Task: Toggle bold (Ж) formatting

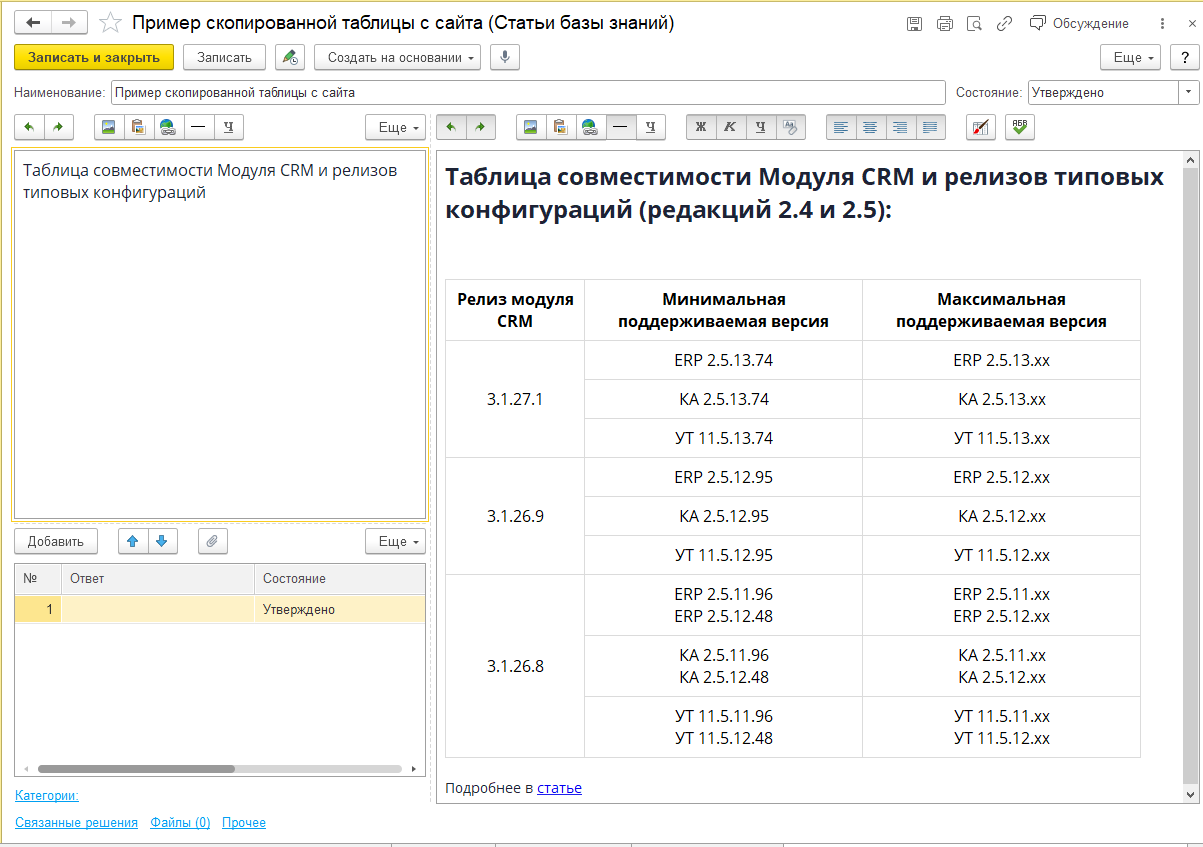Action: [x=701, y=127]
